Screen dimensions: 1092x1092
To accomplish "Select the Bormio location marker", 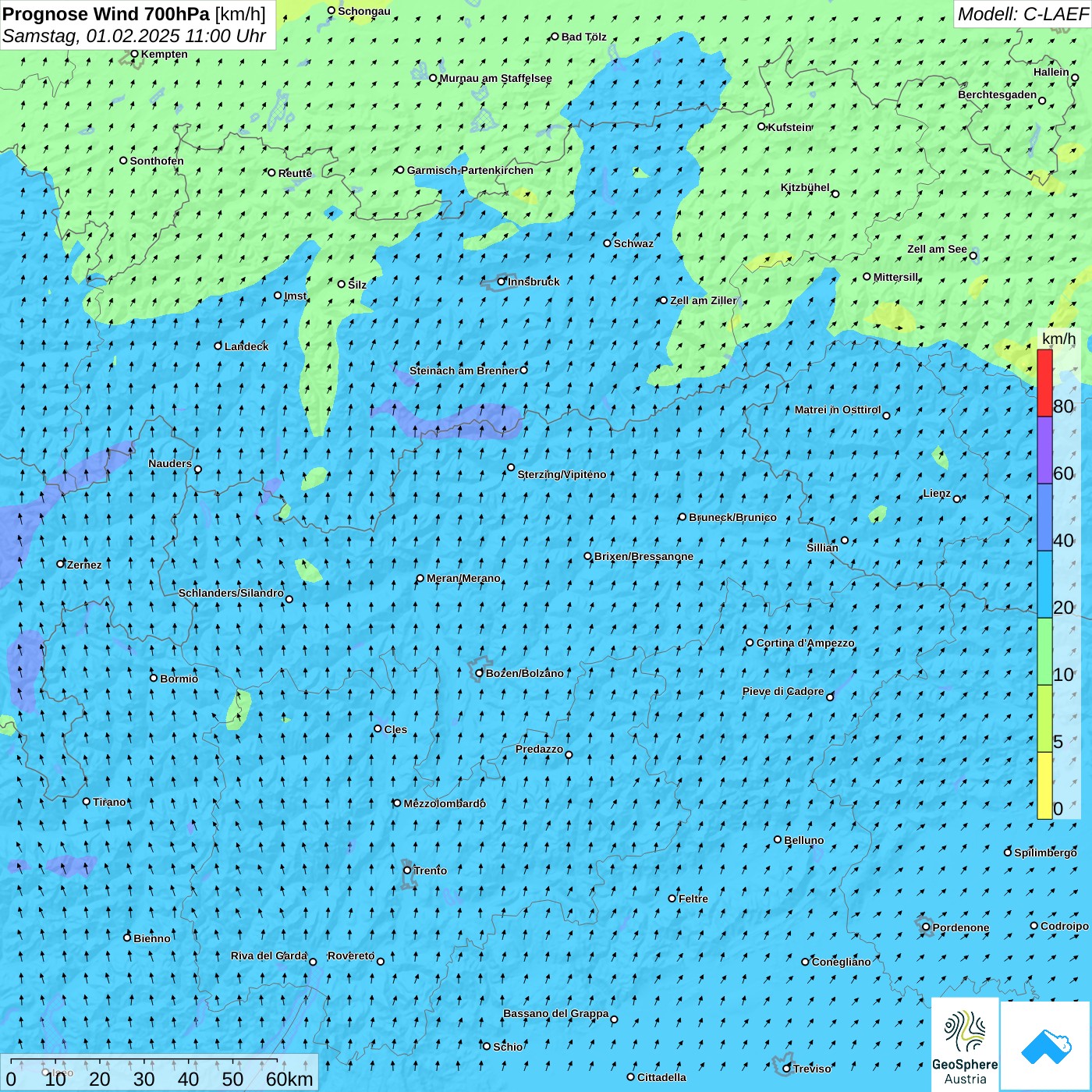I will coord(154,678).
